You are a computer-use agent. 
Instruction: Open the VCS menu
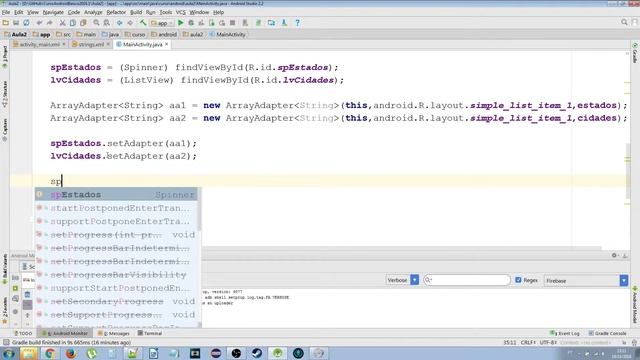[180, 12]
